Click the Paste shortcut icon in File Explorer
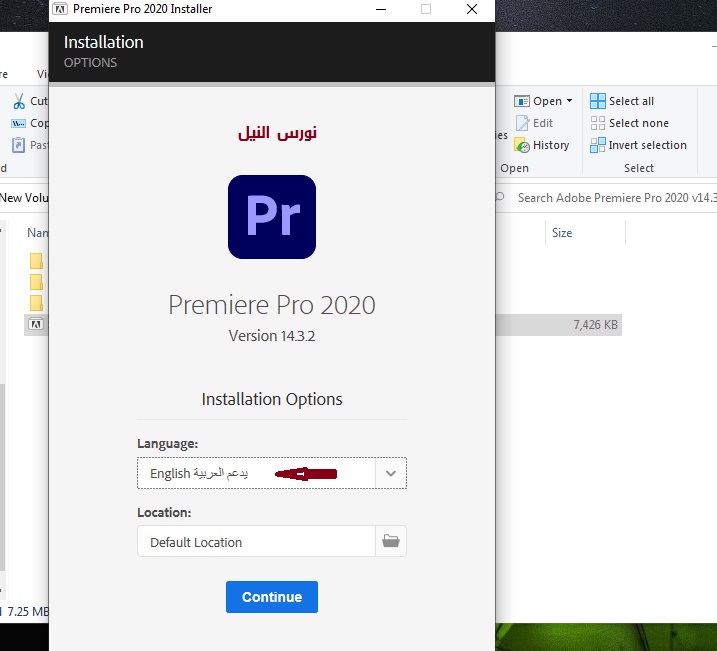 pos(18,145)
